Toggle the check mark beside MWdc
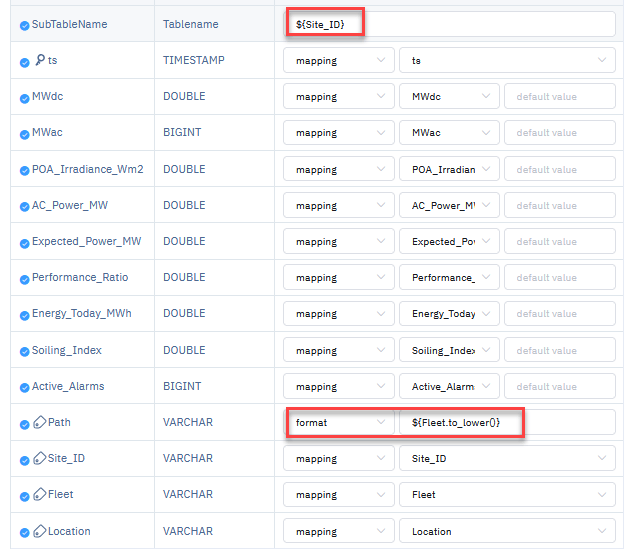Image resolution: width=633 pixels, height=553 pixels. (24, 98)
